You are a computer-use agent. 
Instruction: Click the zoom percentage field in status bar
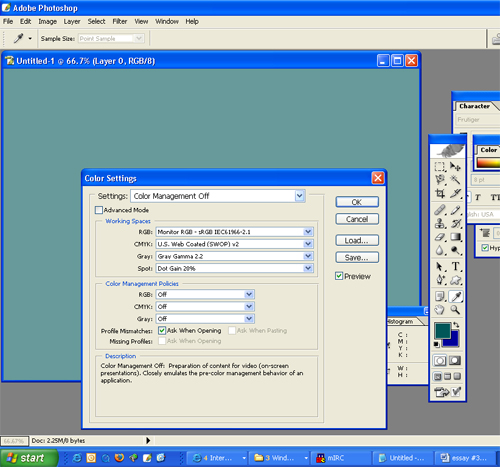tap(14, 441)
